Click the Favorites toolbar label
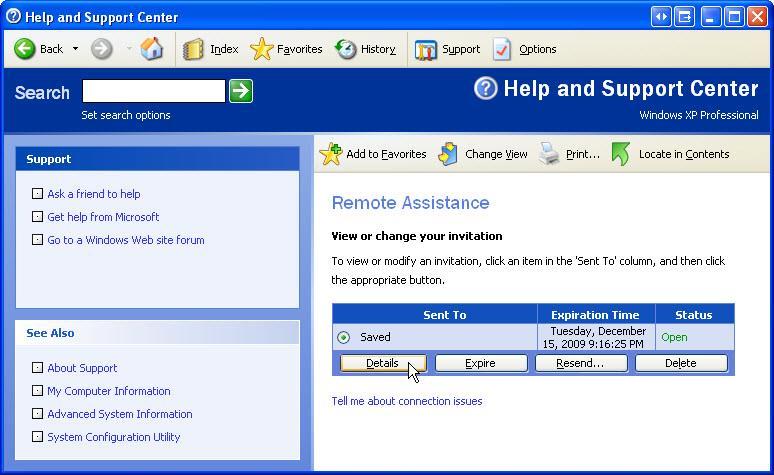This screenshot has height=475, width=774. point(299,49)
